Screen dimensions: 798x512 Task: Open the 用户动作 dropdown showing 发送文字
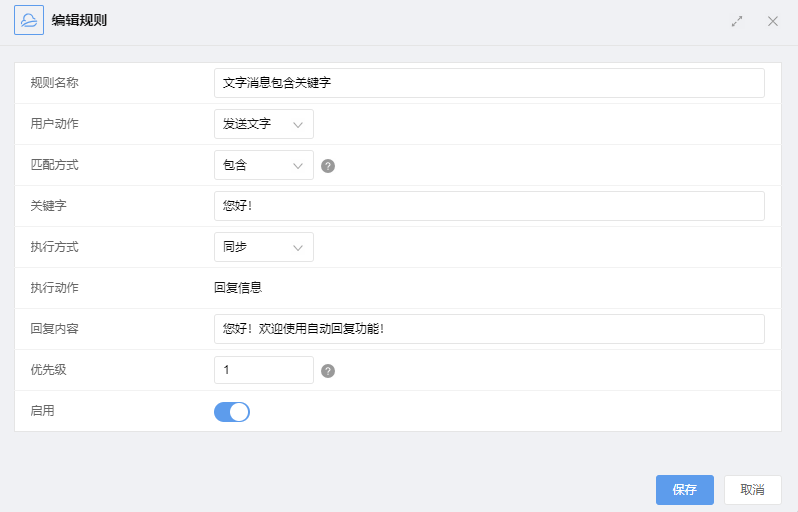click(x=264, y=124)
